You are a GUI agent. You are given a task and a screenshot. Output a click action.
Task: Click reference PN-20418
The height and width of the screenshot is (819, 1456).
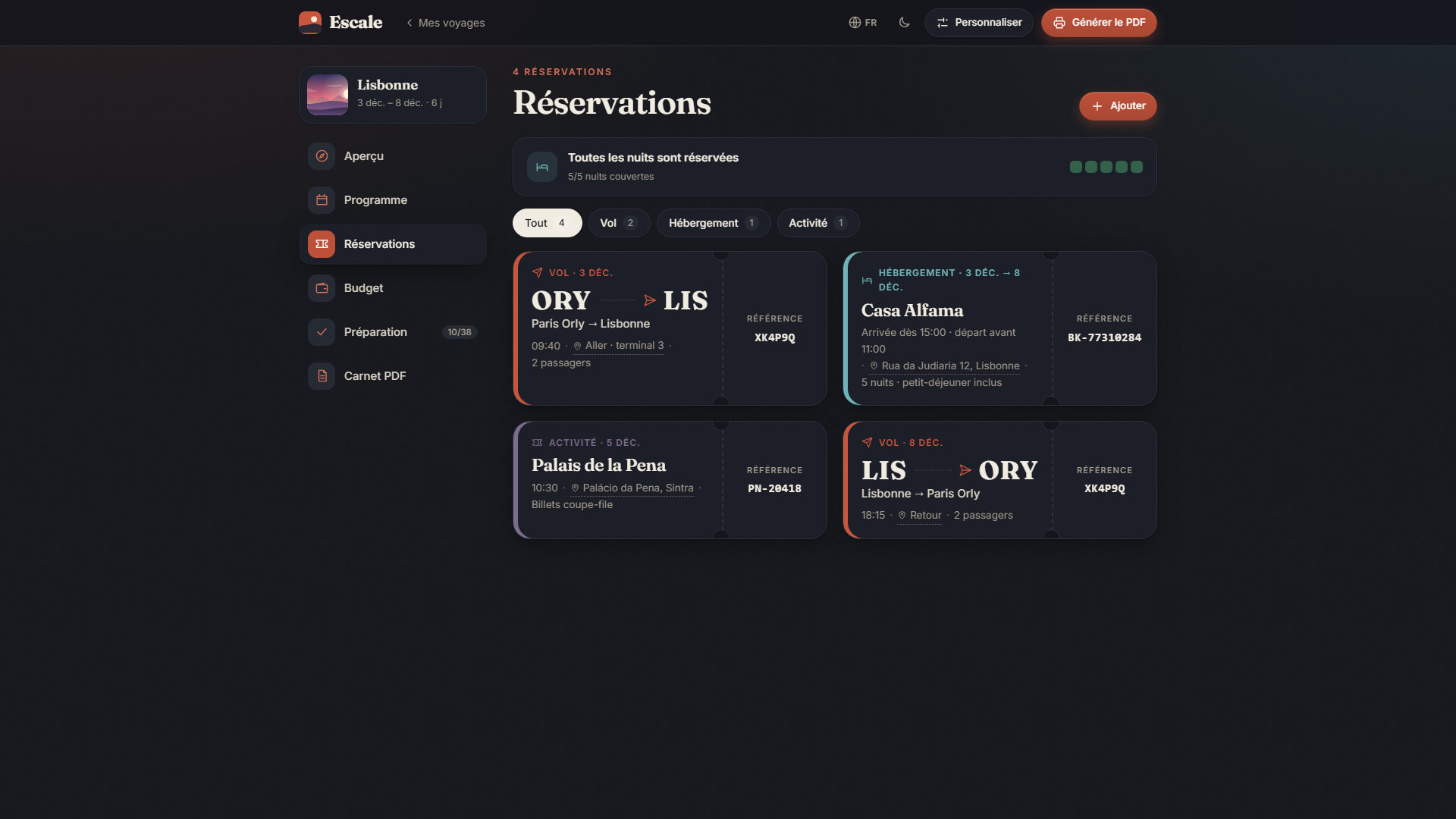pos(774,488)
